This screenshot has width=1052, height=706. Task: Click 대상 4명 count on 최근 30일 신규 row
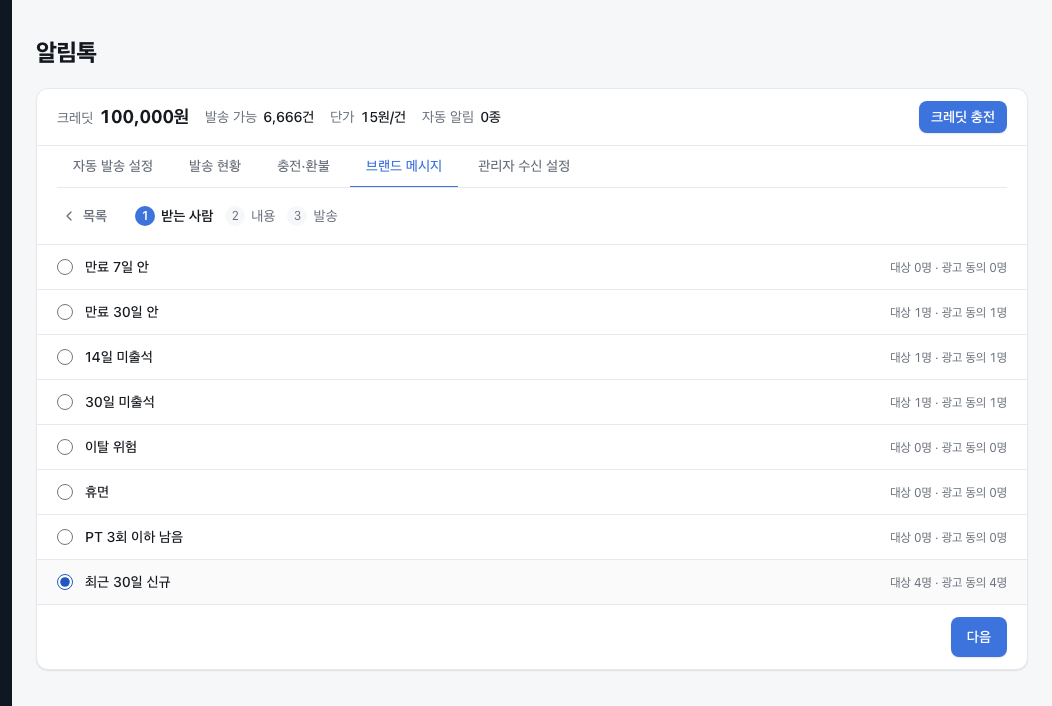pos(910,583)
